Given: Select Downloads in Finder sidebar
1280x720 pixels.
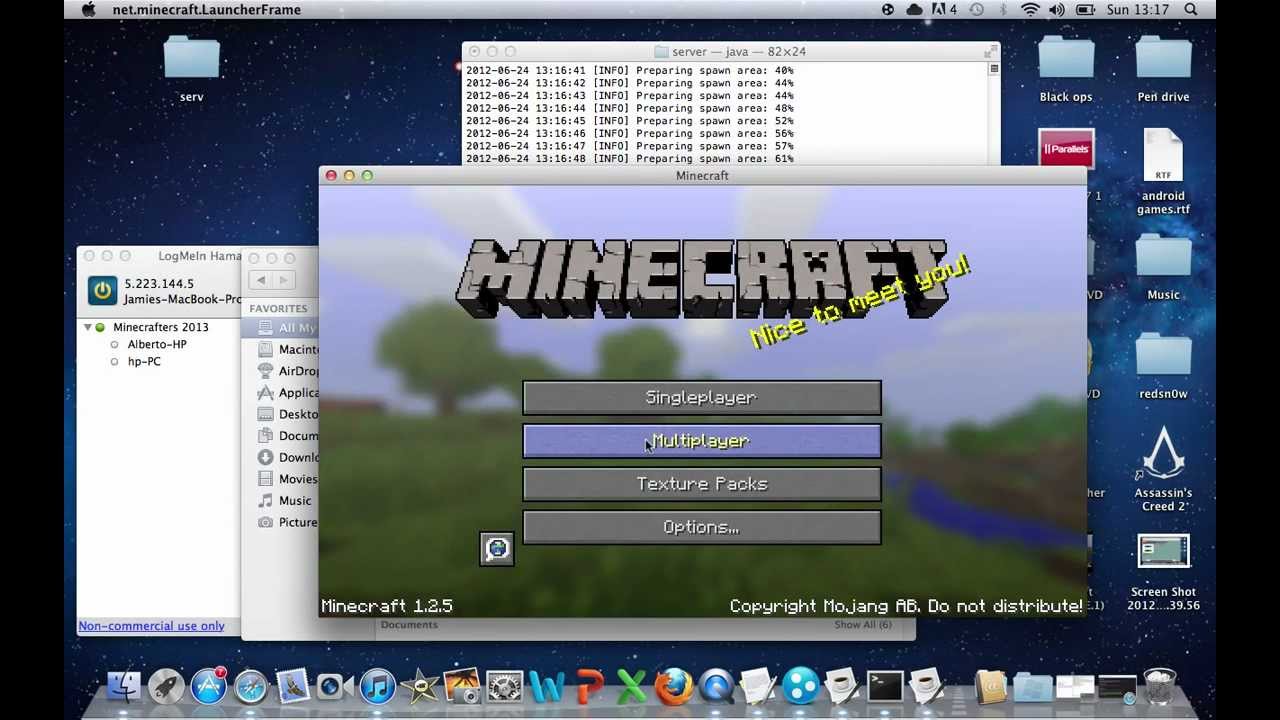Looking at the screenshot, I should point(282,457).
